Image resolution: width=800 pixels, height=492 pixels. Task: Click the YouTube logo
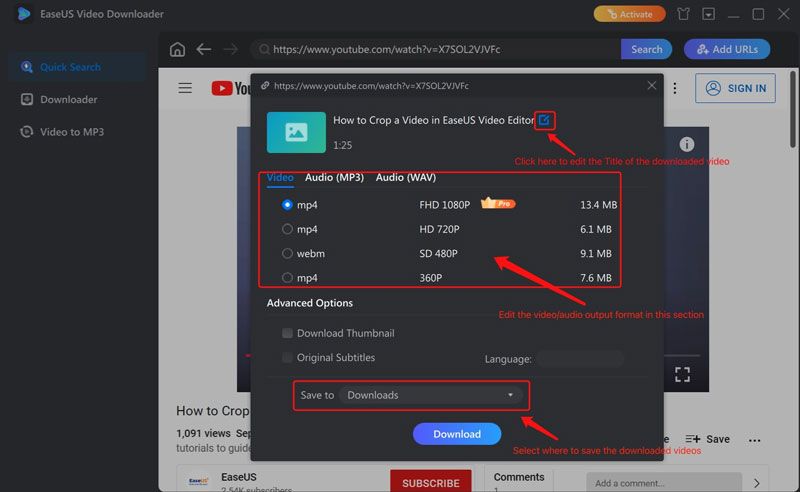pyautogui.click(x=231, y=88)
